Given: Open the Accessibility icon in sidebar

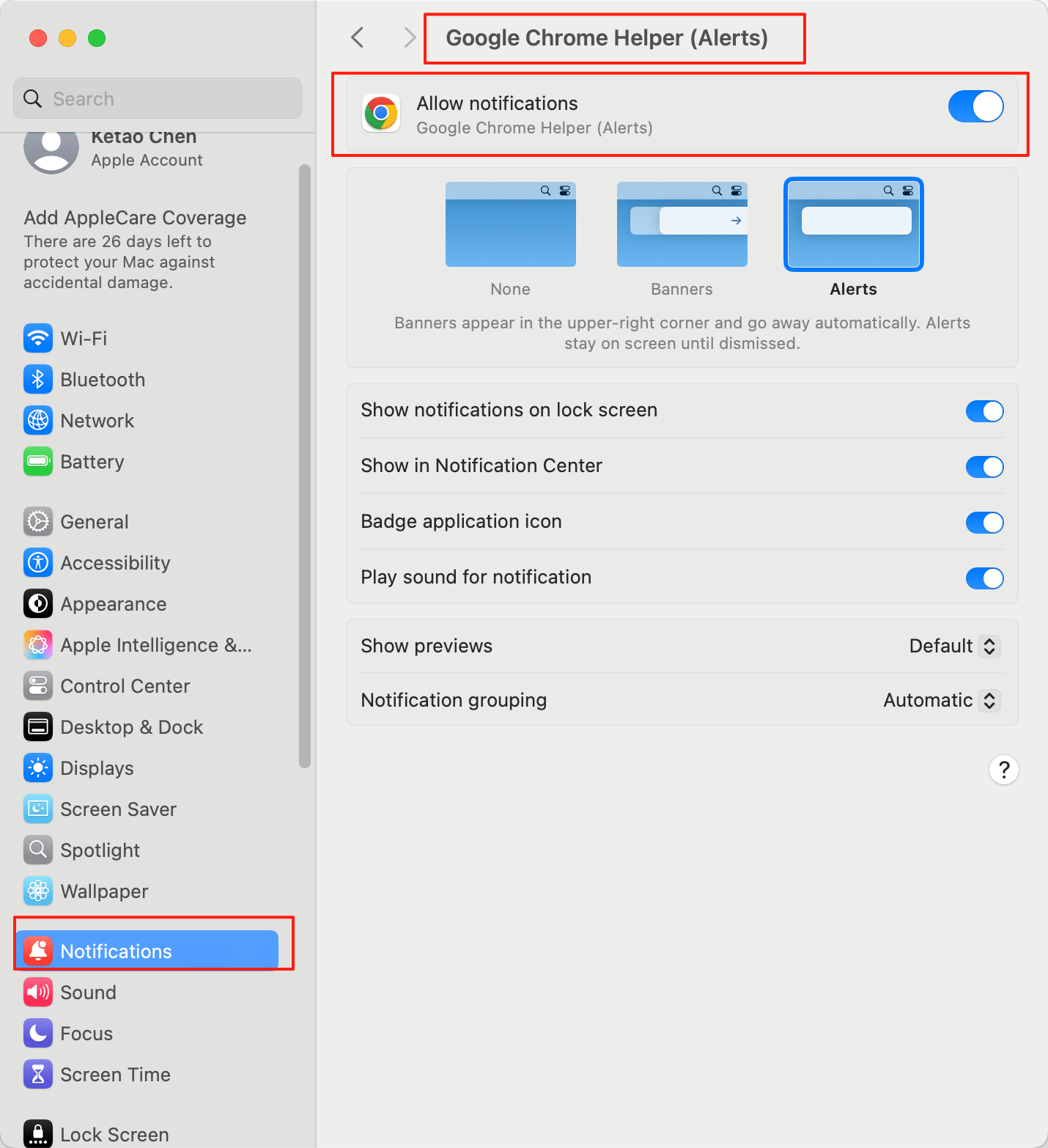Looking at the screenshot, I should tap(38, 562).
